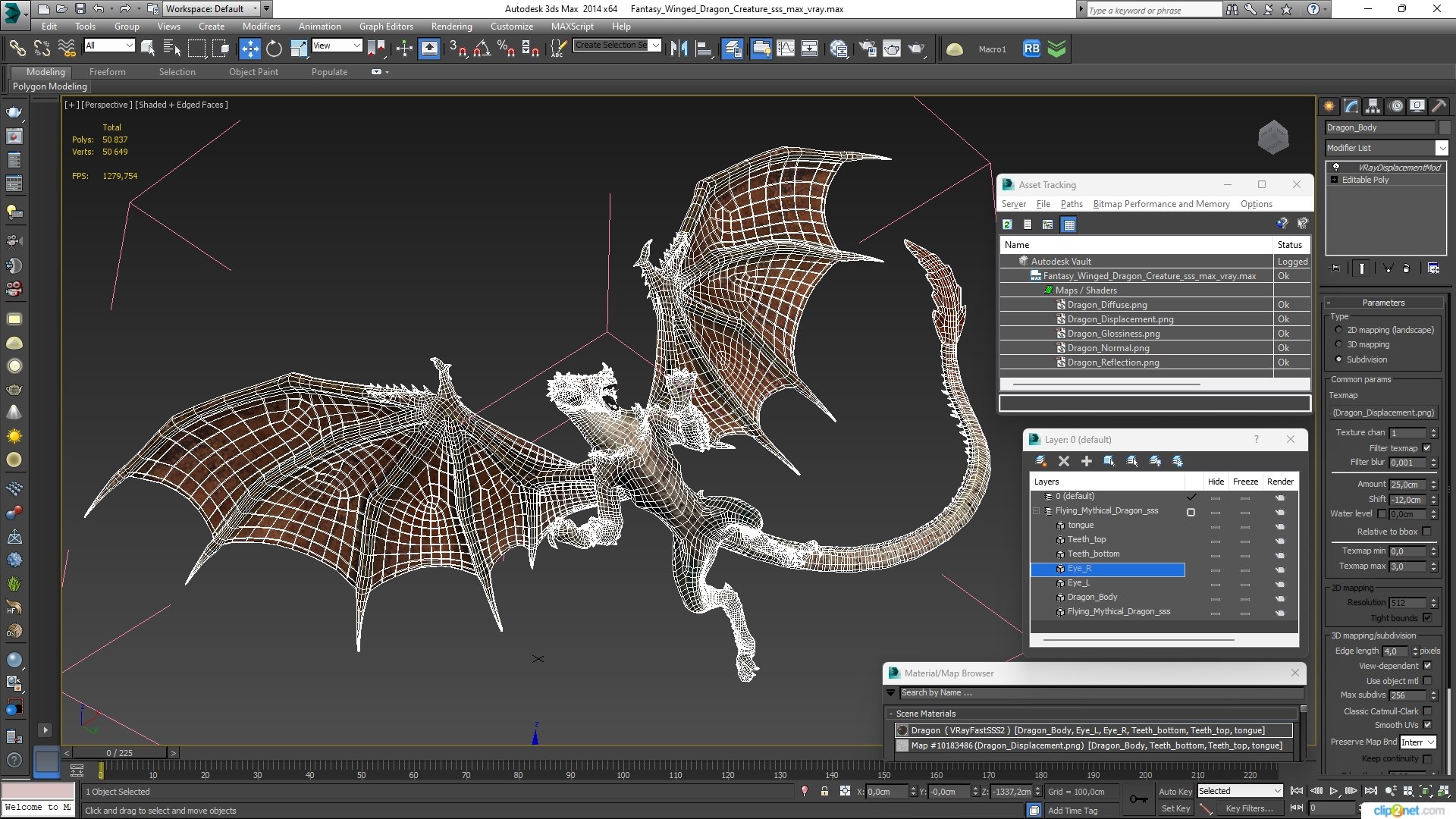Toggle the 3D Snaps icon

click(x=457, y=49)
